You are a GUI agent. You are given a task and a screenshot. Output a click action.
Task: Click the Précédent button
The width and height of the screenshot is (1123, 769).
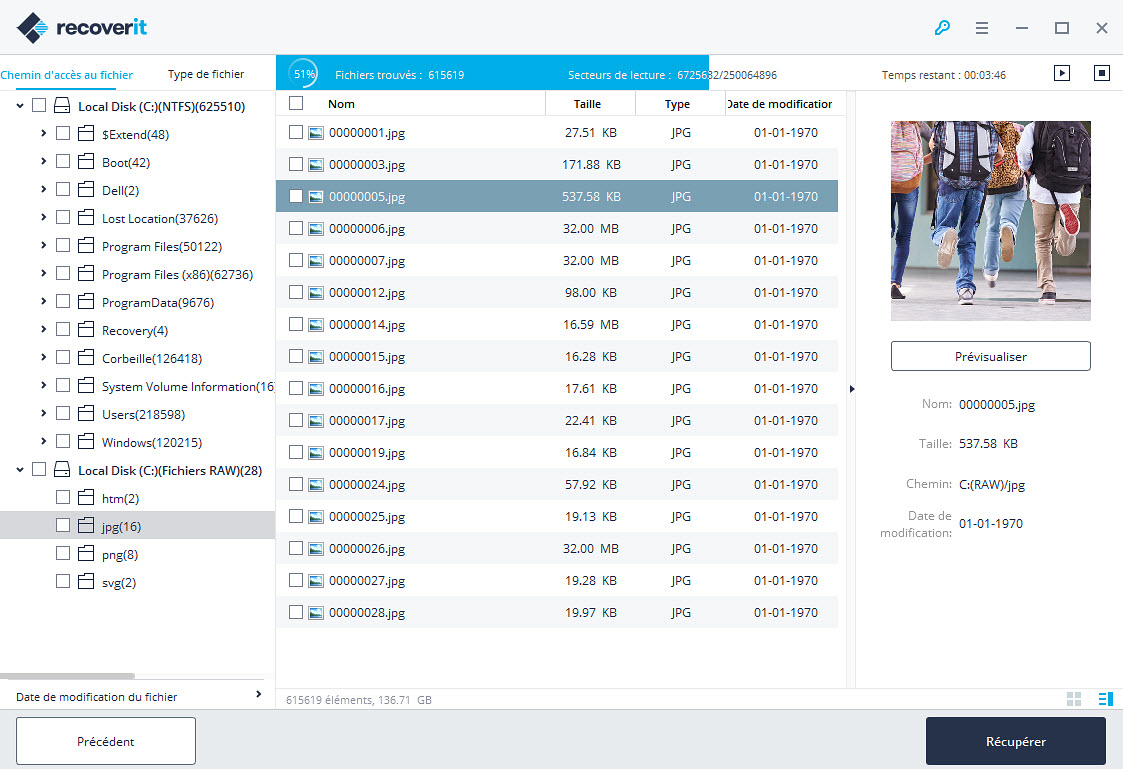coord(106,741)
